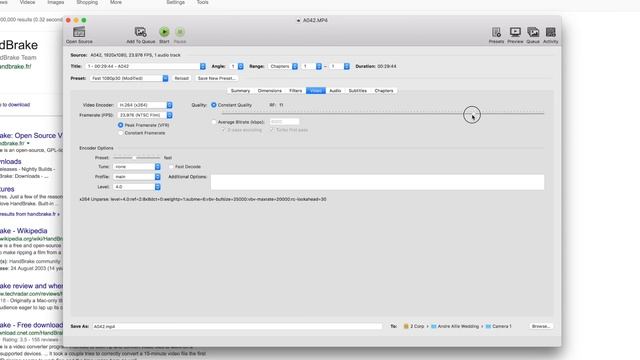This screenshot has height=360, width=640.
Task: Open the start chapter dropdown in Range
Action: coord(311,66)
